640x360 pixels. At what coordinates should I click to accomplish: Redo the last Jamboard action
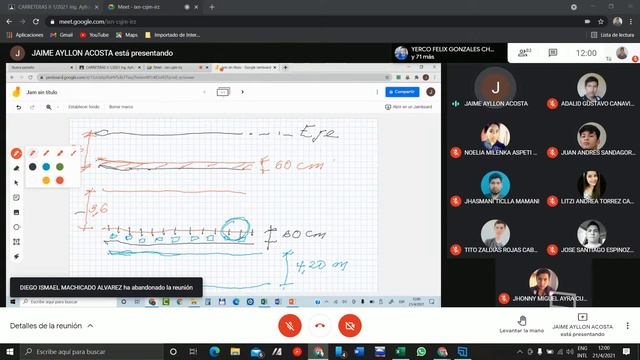coord(32,107)
